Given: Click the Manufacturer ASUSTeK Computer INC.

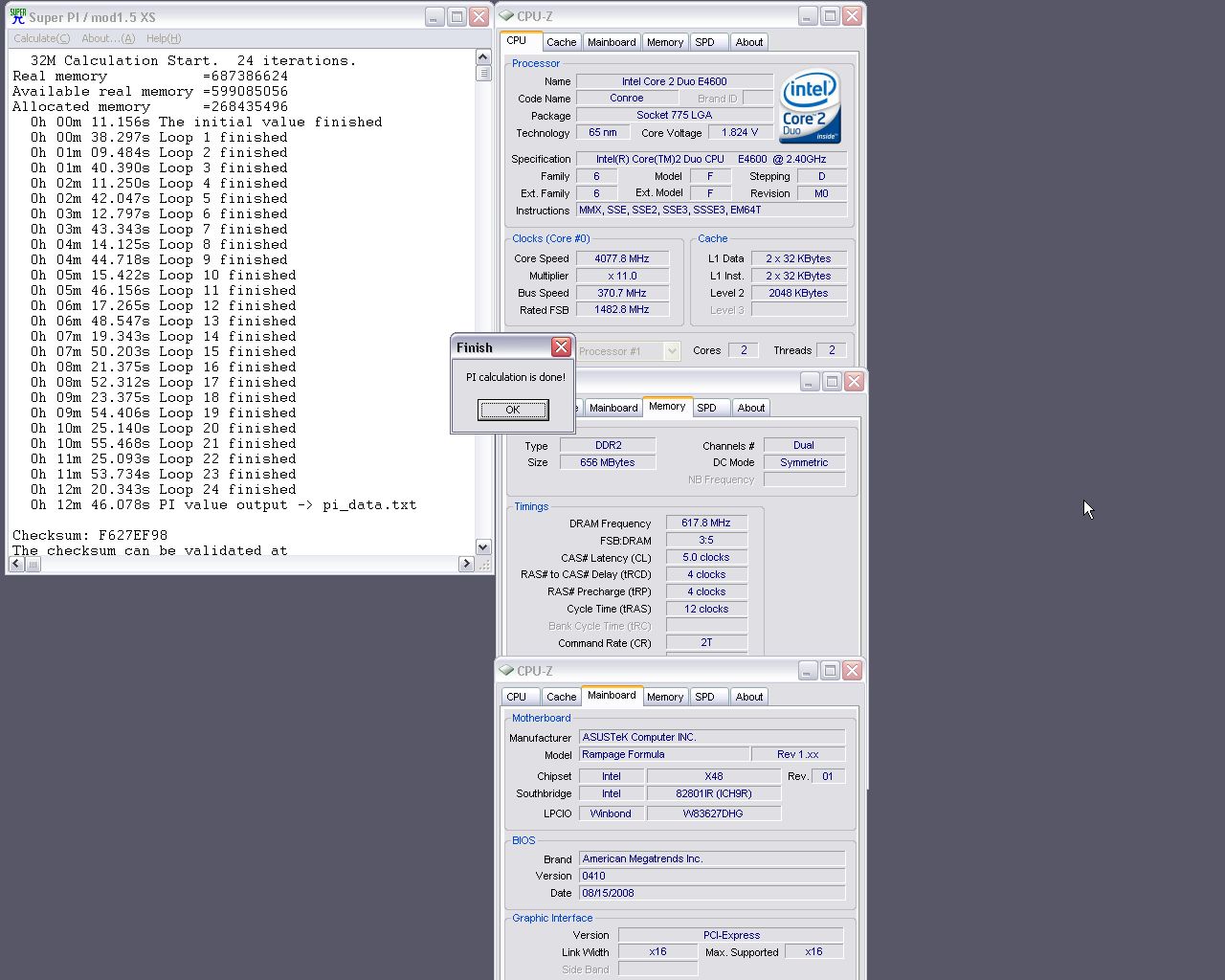Looking at the screenshot, I should 712,737.
